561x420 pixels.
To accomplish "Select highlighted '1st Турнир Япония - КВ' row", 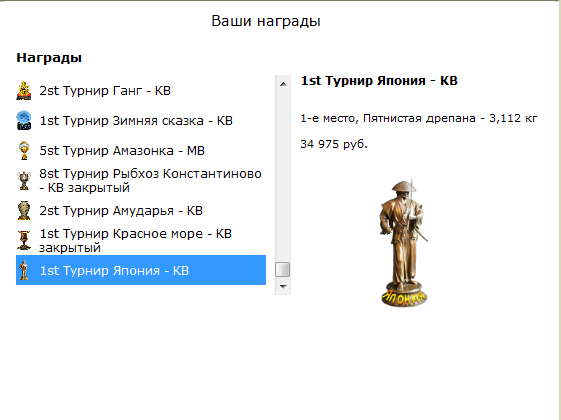I will coord(141,270).
